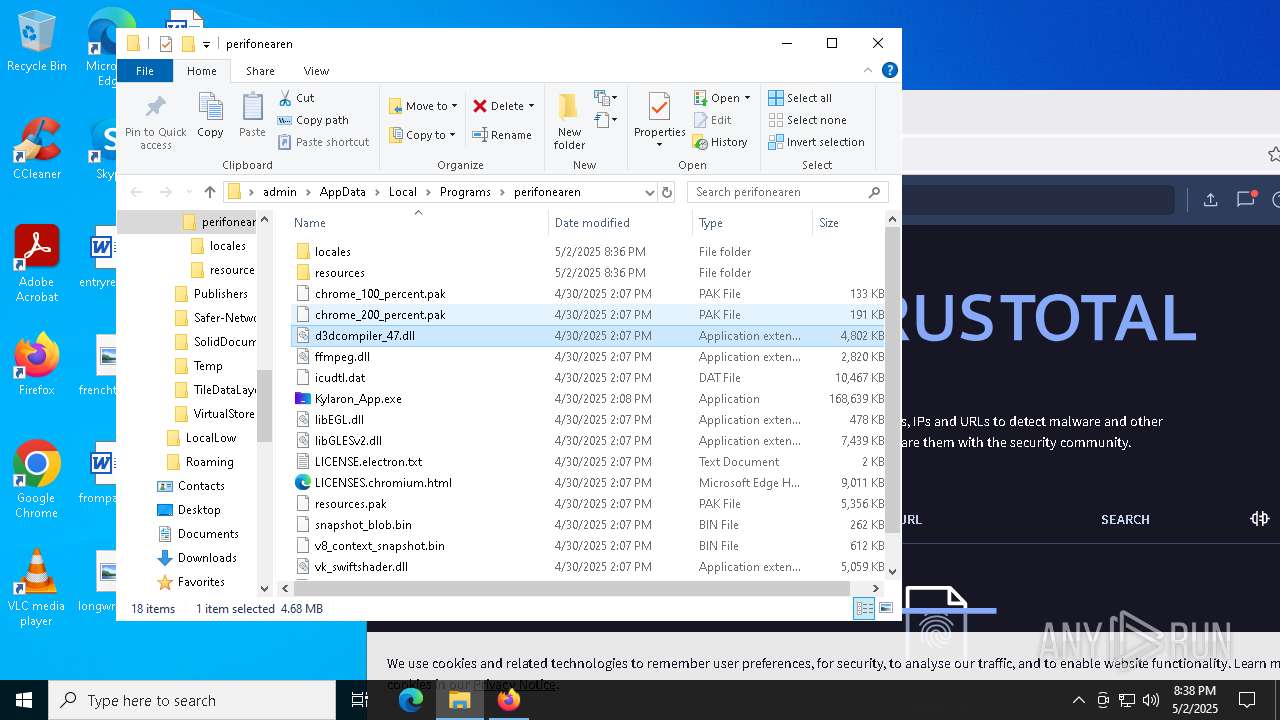Open the notification center on taskbar
The width and height of the screenshot is (1280, 720).
click(1247, 700)
